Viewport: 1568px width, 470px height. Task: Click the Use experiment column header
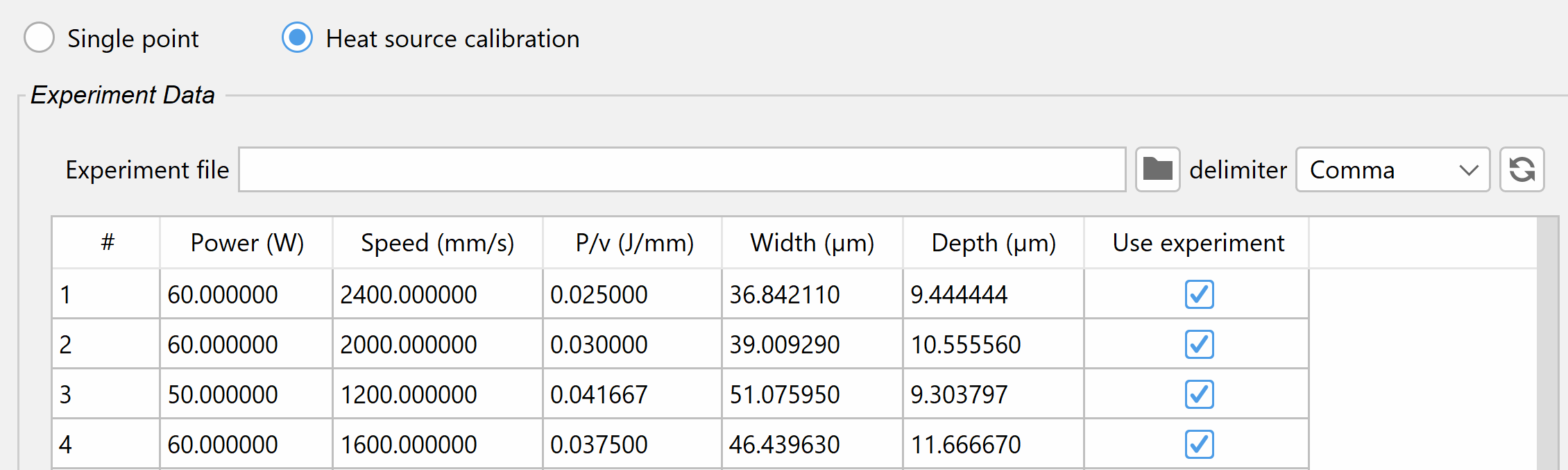point(1198,243)
